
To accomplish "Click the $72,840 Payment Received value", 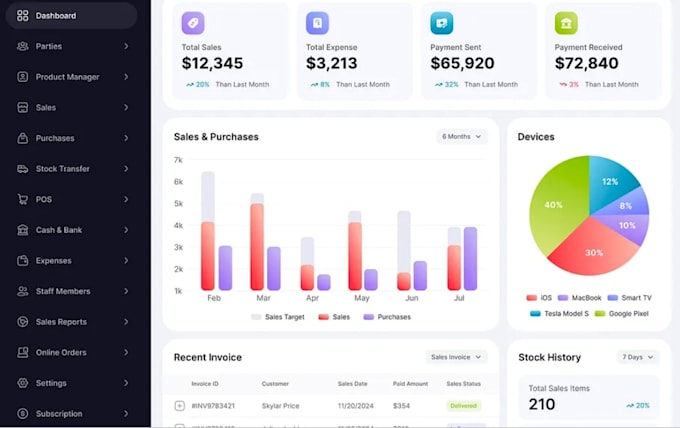I will [x=587, y=63].
